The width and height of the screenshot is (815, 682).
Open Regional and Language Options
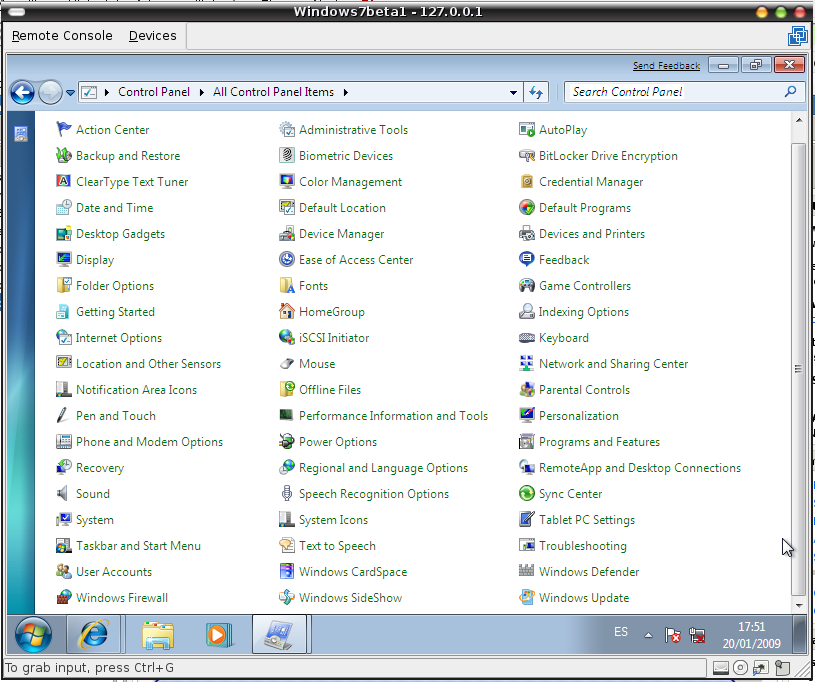coord(383,468)
